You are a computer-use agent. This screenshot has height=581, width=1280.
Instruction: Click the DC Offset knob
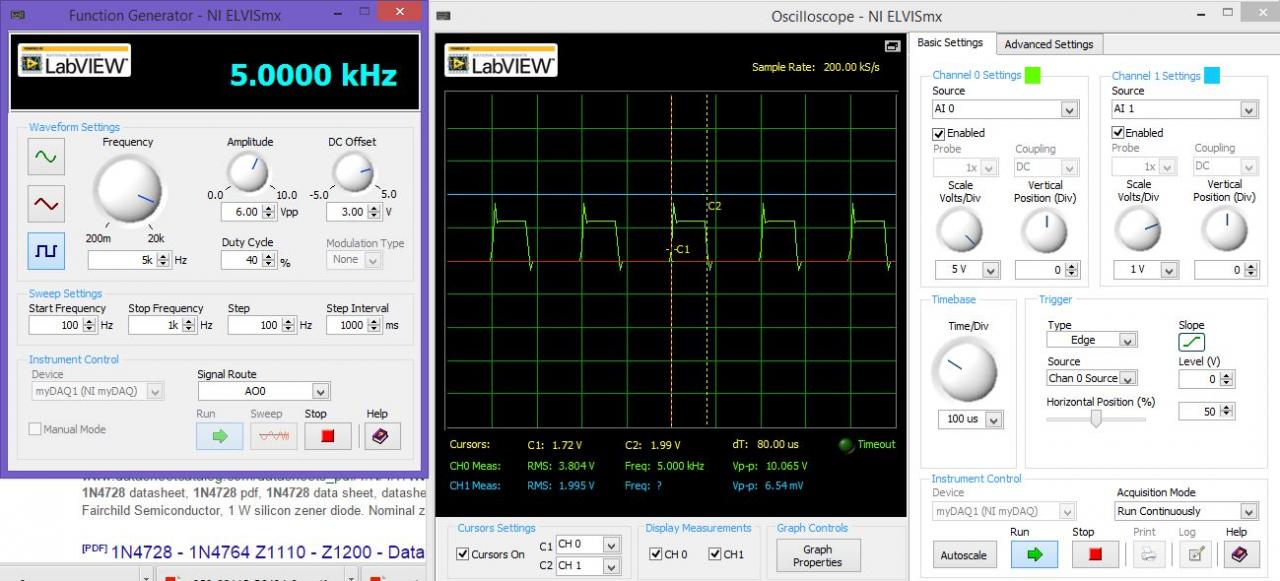353,172
